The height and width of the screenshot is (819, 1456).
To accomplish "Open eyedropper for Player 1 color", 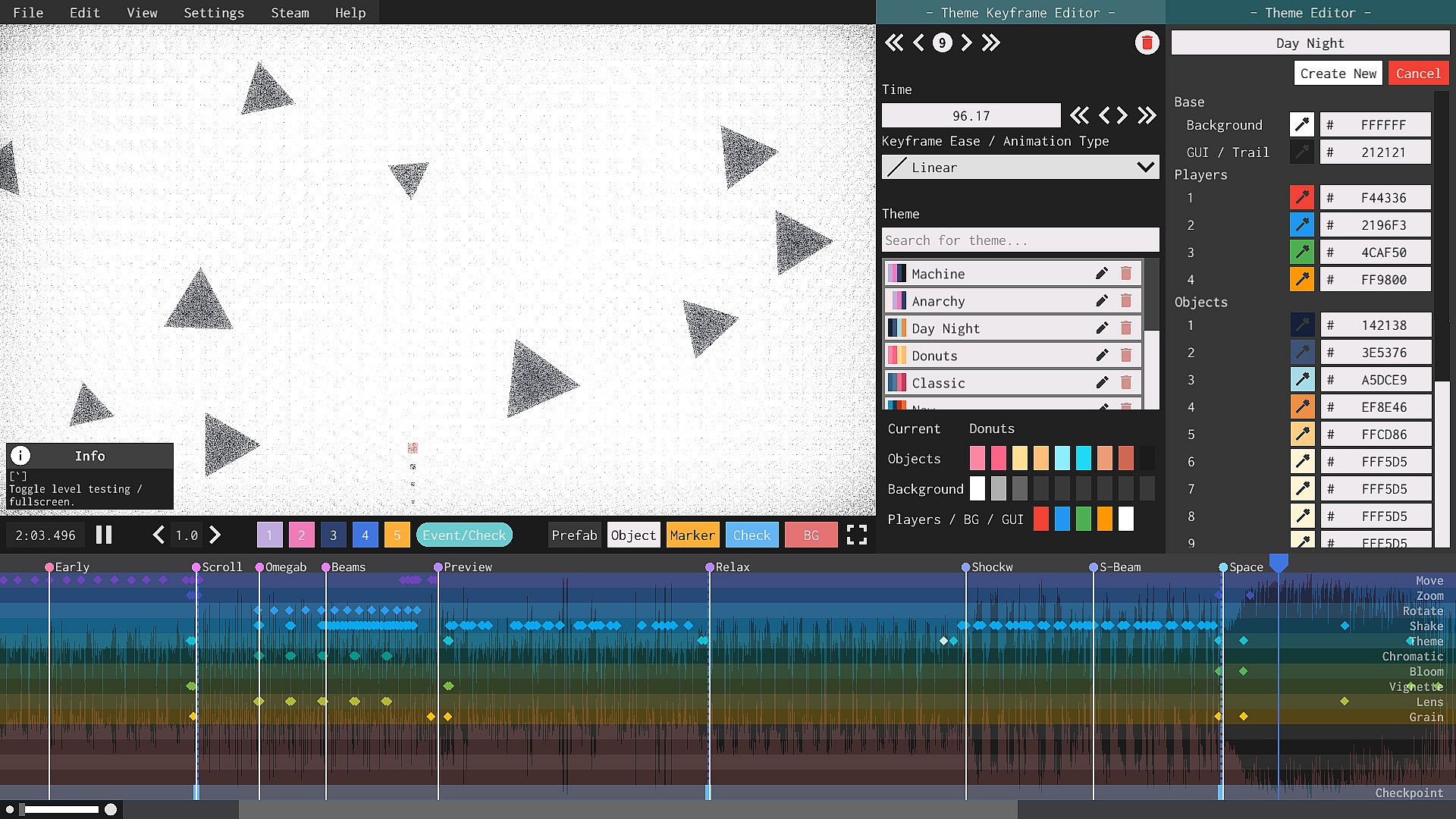I will [1302, 198].
